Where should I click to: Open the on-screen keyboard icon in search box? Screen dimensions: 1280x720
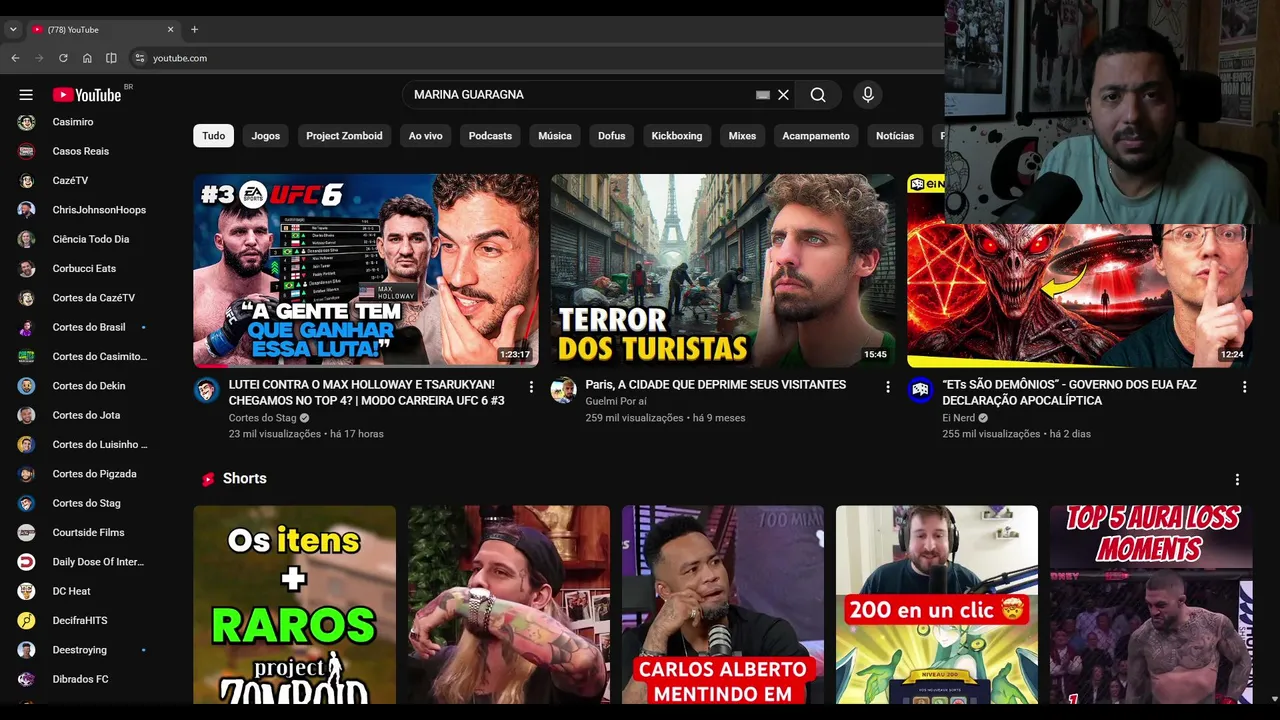click(763, 95)
